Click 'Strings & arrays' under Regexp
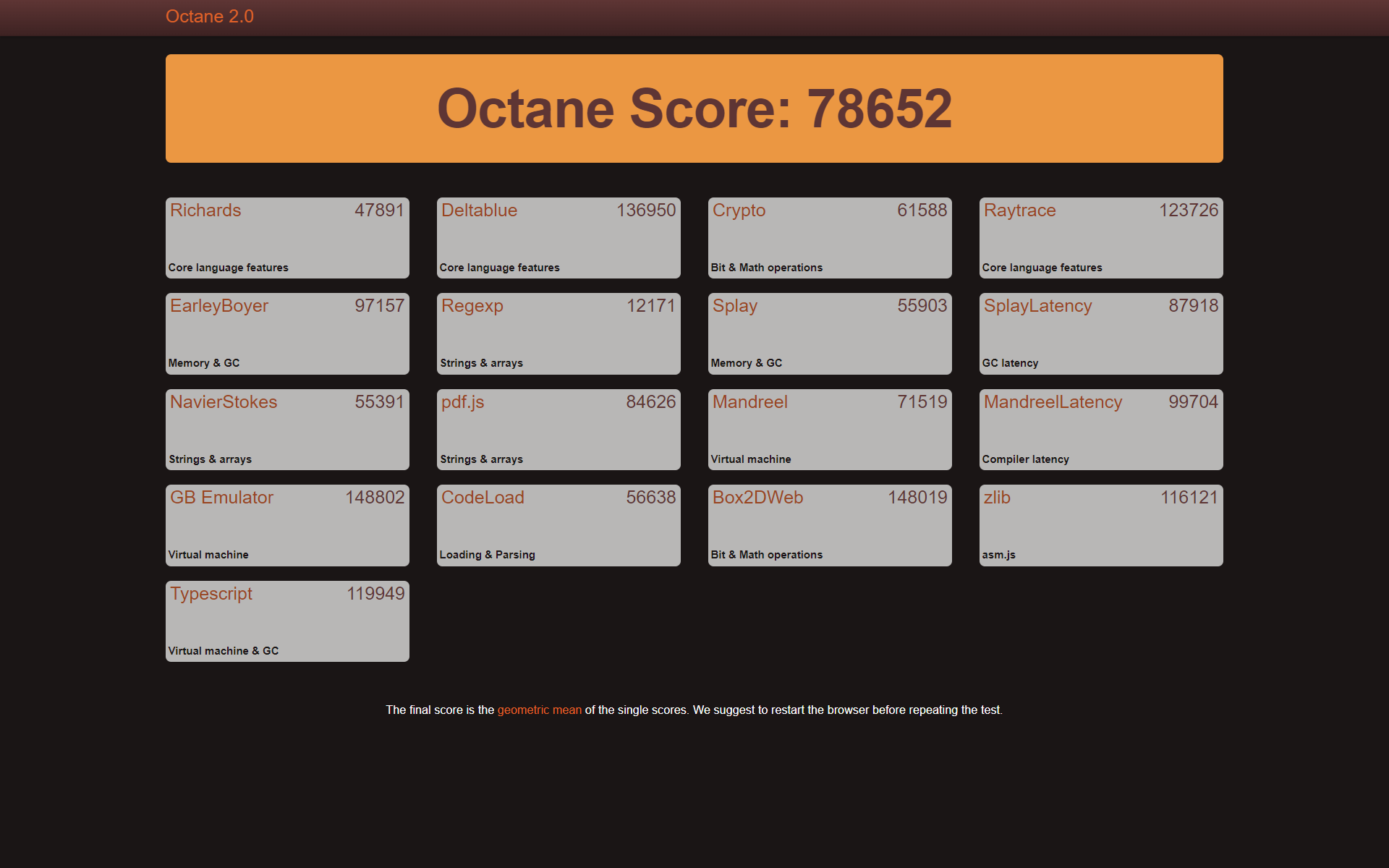Image resolution: width=1389 pixels, height=868 pixels. (481, 363)
